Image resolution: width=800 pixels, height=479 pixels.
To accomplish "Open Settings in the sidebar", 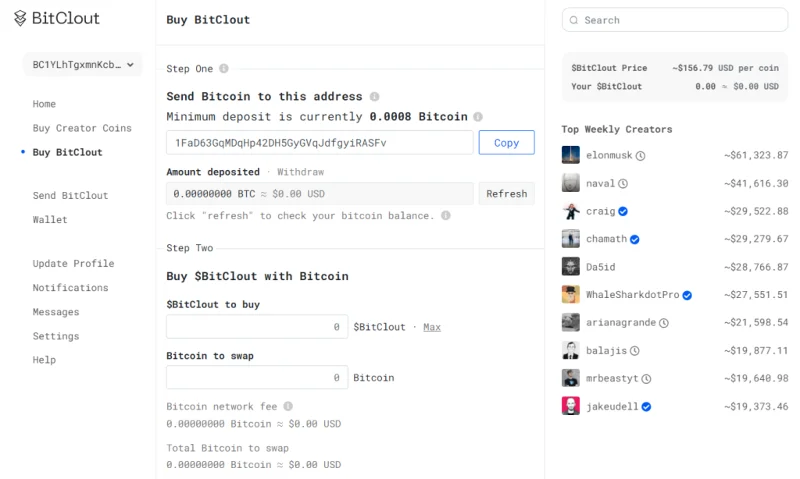I will point(56,336).
